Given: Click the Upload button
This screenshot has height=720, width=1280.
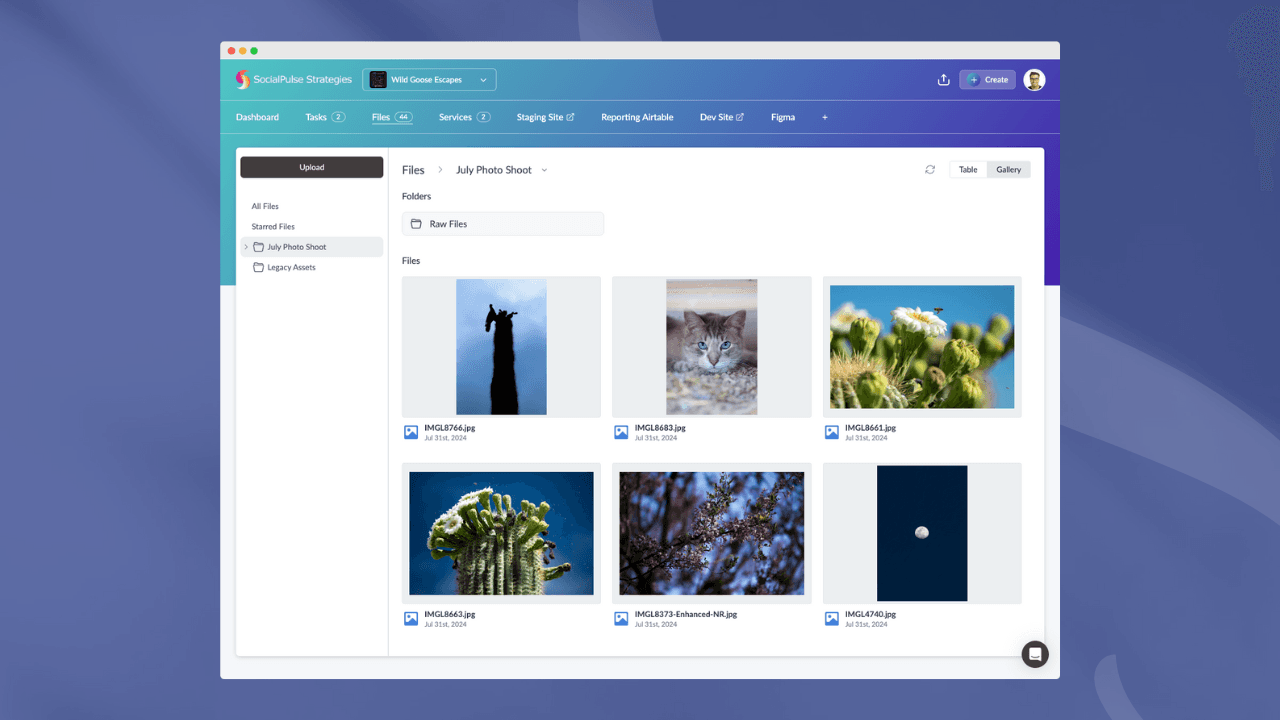Looking at the screenshot, I should point(311,167).
